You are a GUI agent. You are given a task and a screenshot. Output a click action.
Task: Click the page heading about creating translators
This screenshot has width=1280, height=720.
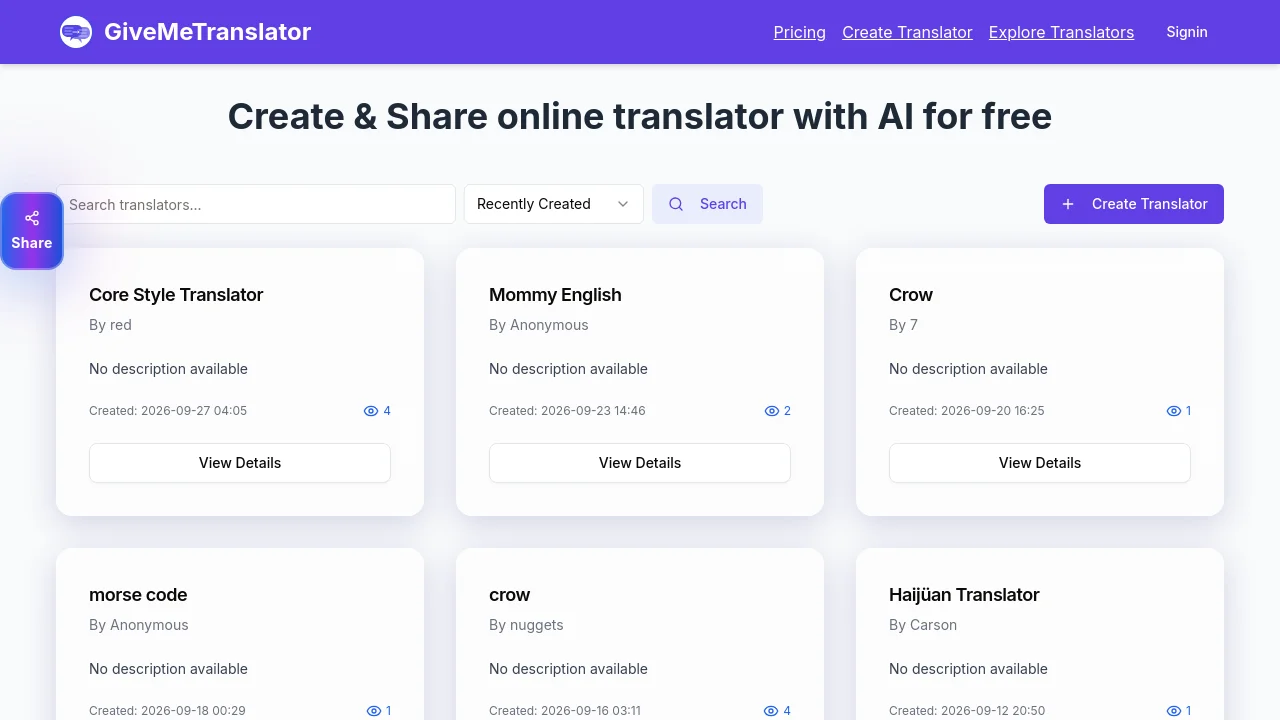tap(640, 116)
